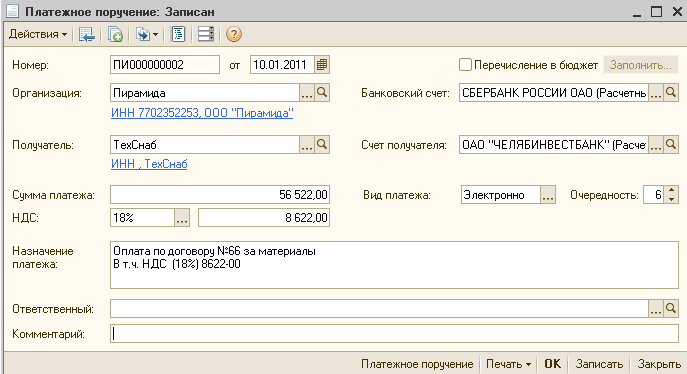Viewport: 687px width, 374px height.
Task: Open Ответственный with magnifier icon
Action: [x=671, y=309]
